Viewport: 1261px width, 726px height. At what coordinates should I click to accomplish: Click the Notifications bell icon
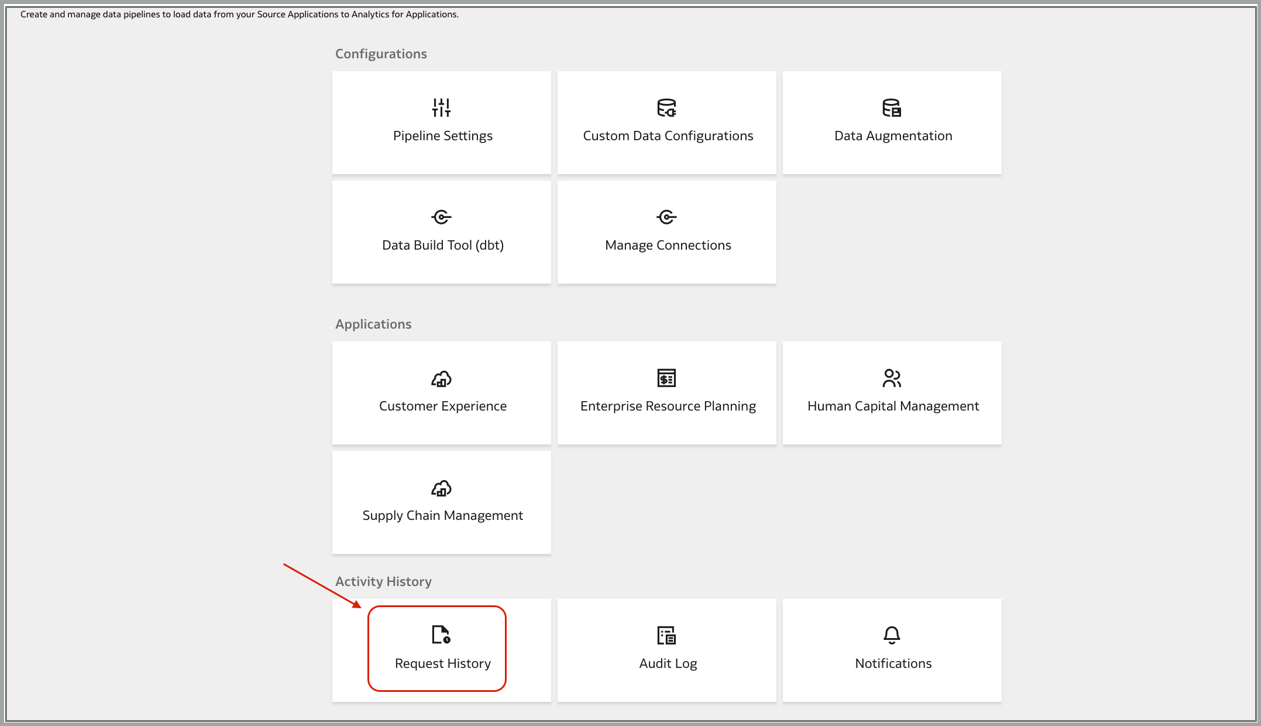pos(891,635)
